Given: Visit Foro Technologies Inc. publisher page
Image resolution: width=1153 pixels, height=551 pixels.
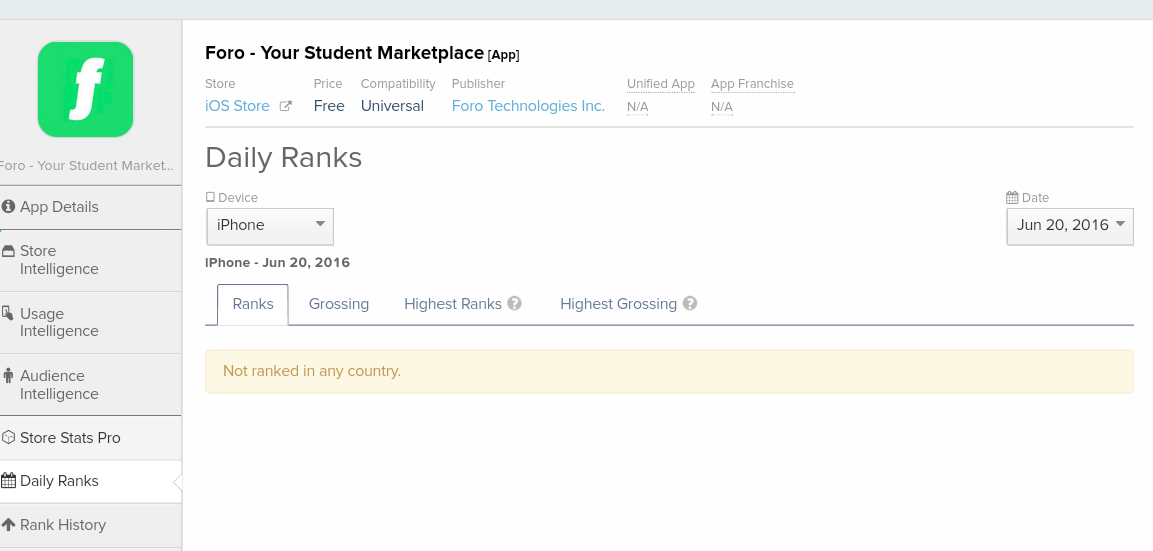Looking at the screenshot, I should point(528,106).
